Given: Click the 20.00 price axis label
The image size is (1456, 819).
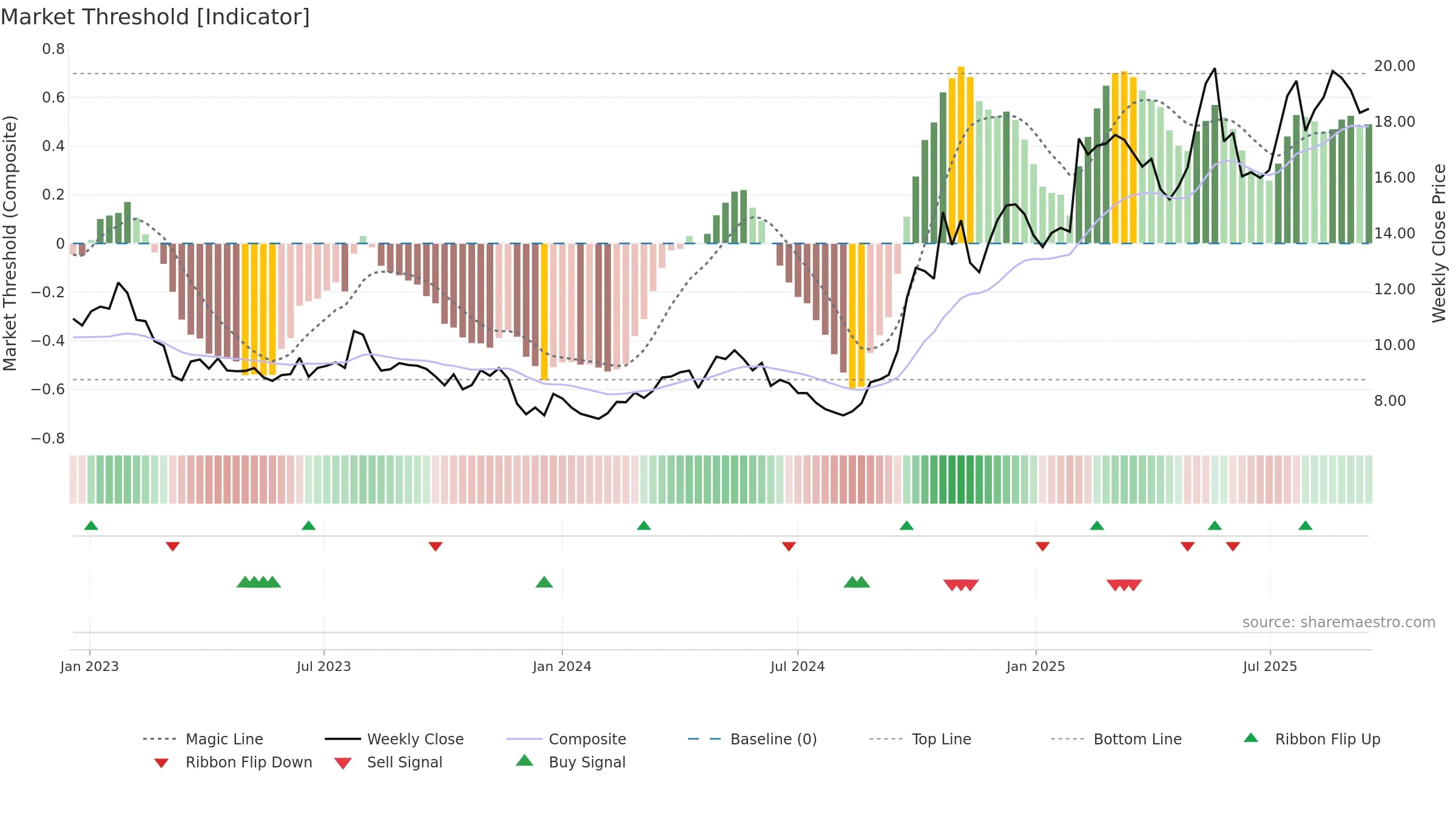Looking at the screenshot, I should point(1395,66).
